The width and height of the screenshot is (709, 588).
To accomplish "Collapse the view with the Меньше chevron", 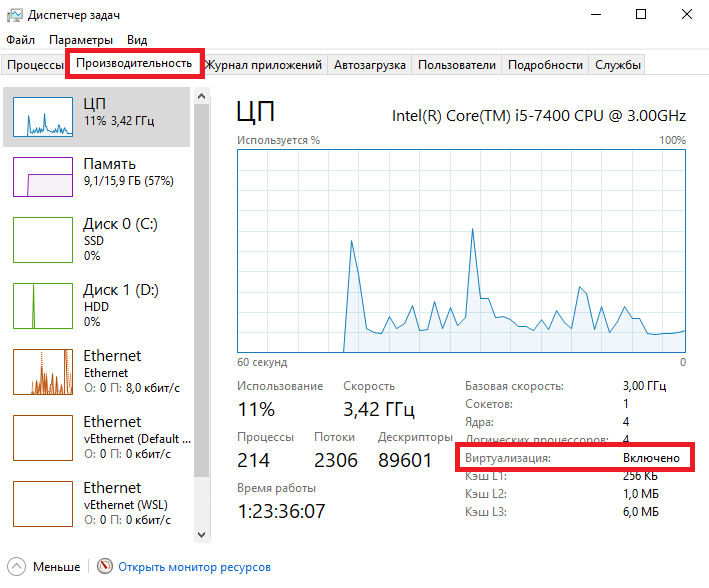I will pyautogui.click(x=16, y=567).
